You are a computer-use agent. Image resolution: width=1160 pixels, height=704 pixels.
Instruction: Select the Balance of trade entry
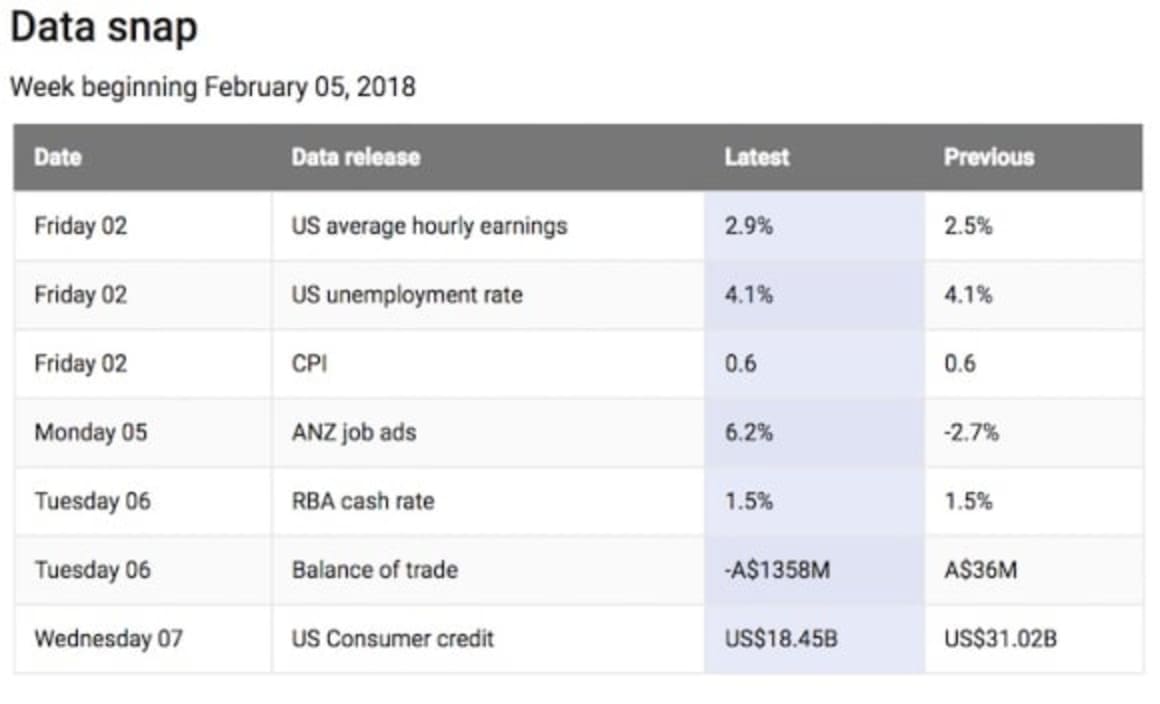point(374,570)
